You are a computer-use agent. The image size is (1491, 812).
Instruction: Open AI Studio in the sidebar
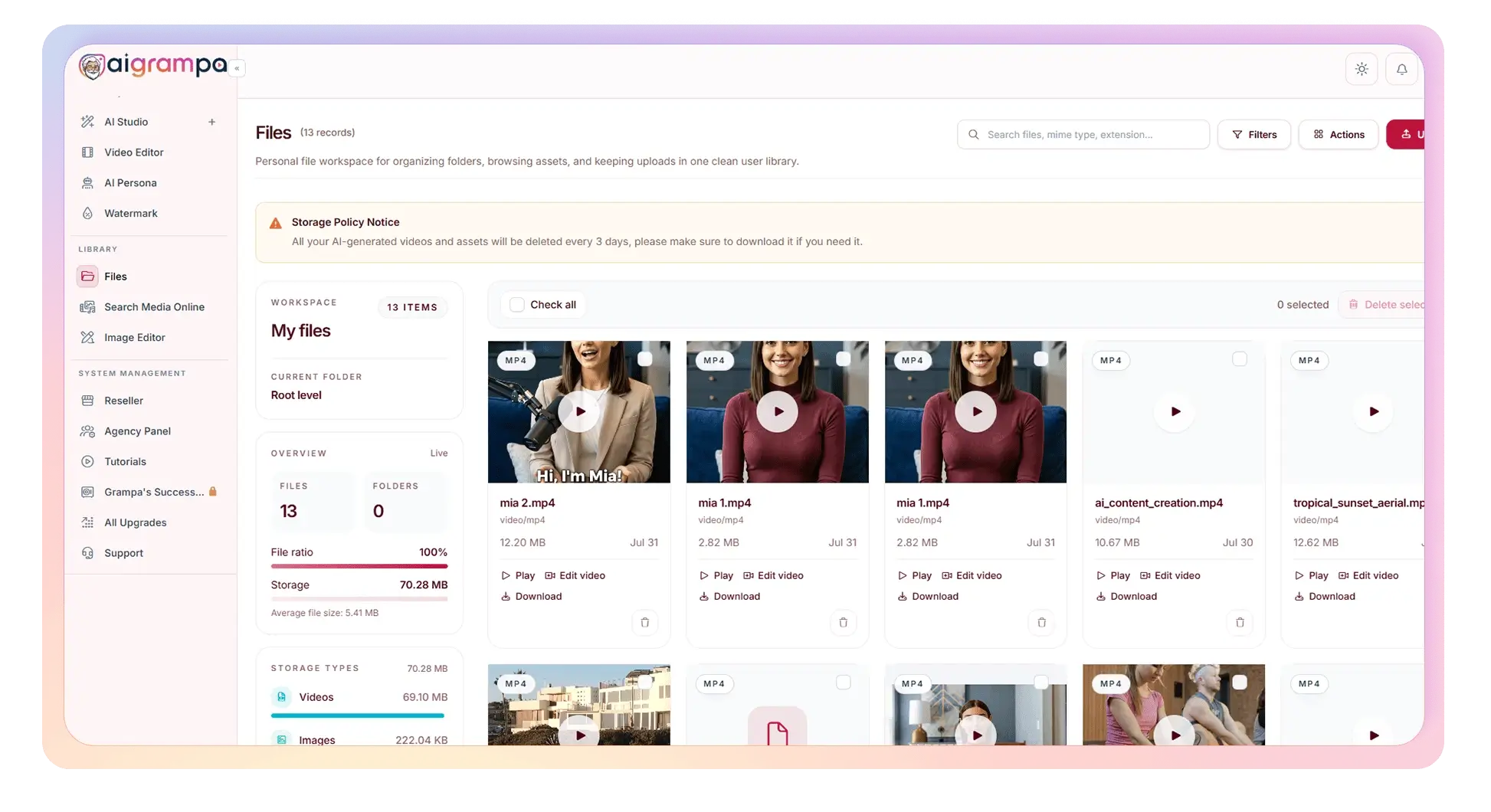[126, 122]
